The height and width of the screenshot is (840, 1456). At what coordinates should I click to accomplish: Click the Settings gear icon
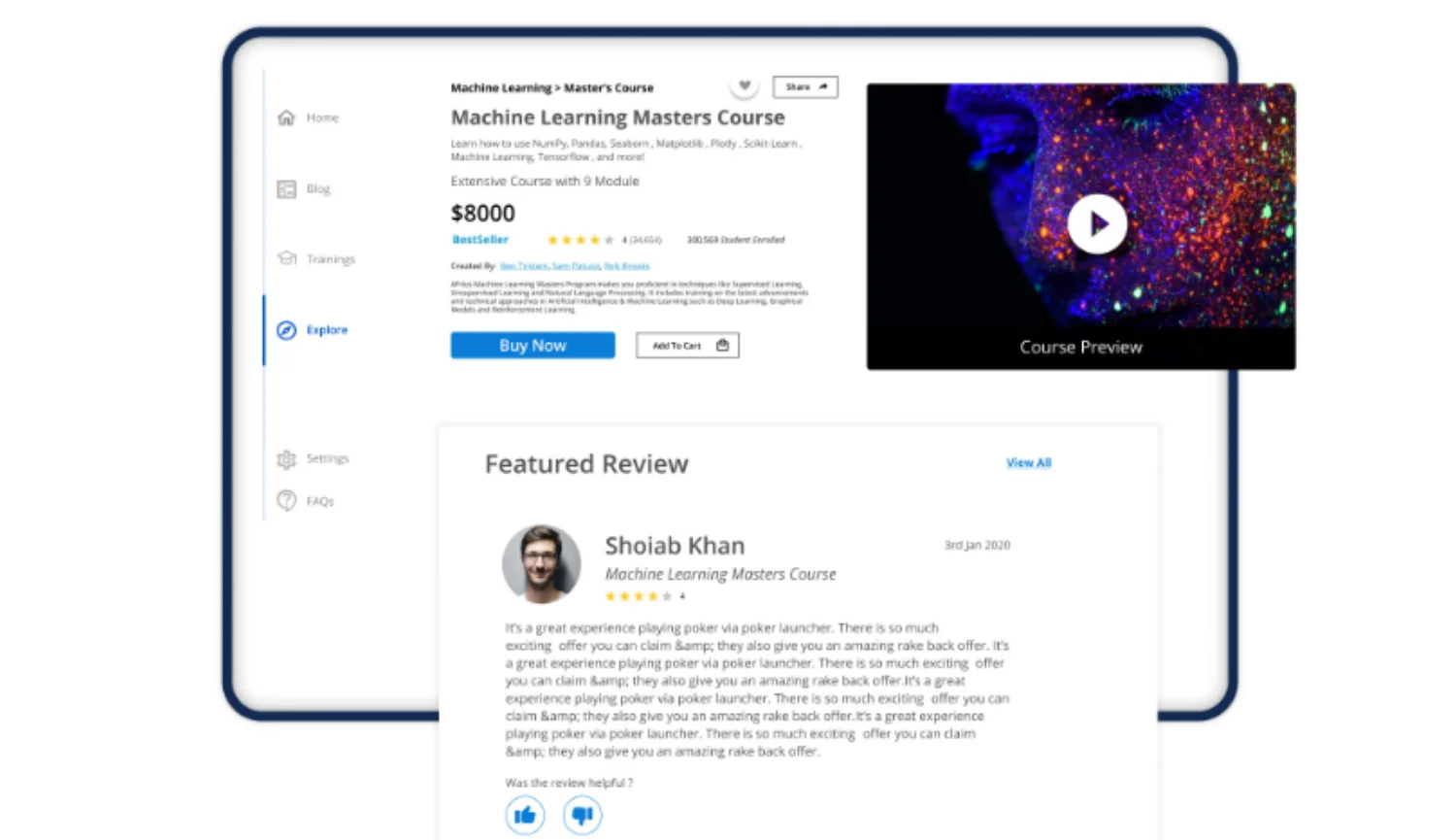286,459
